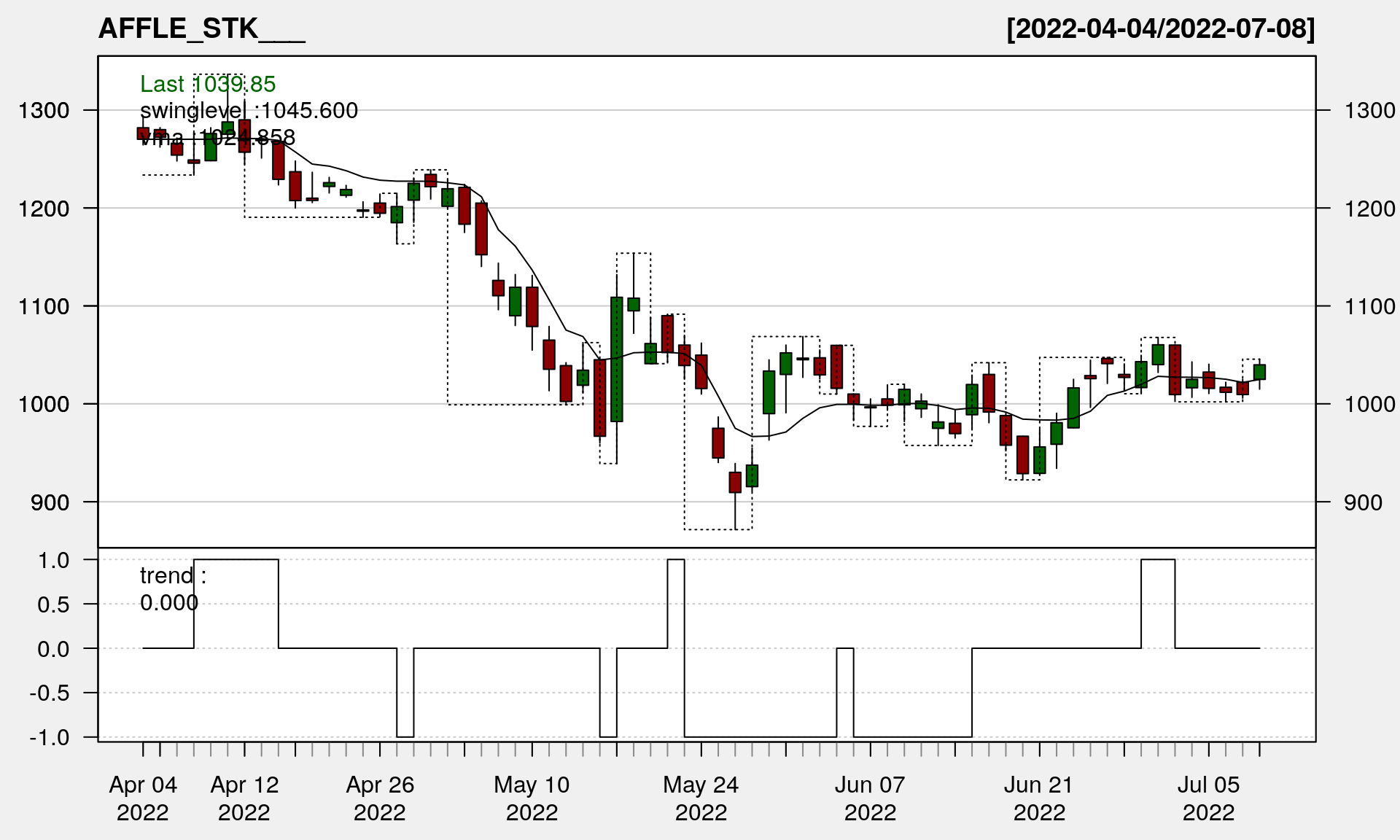Click the green Last 1039.85 label
Image resolution: width=1400 pixels, height=840 pixels.
pyautogui.click(x=208, y=84)
